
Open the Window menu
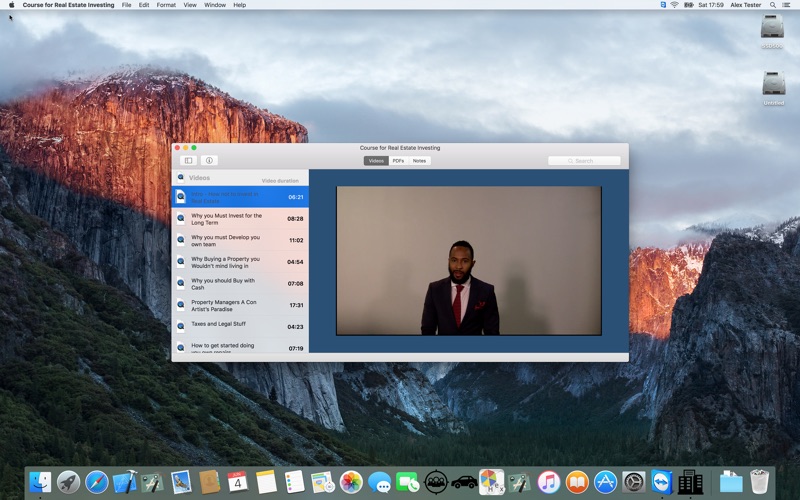click(x=215, y=5)
